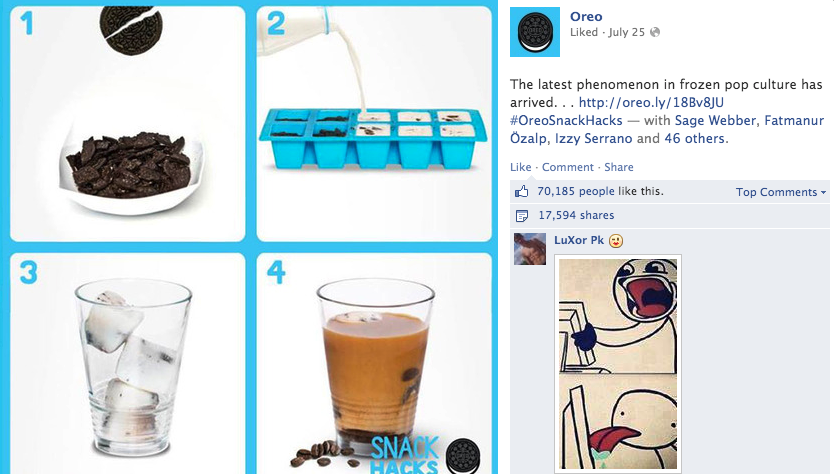Click the shares note icon
834x474 pixels.
pos(522,215)
